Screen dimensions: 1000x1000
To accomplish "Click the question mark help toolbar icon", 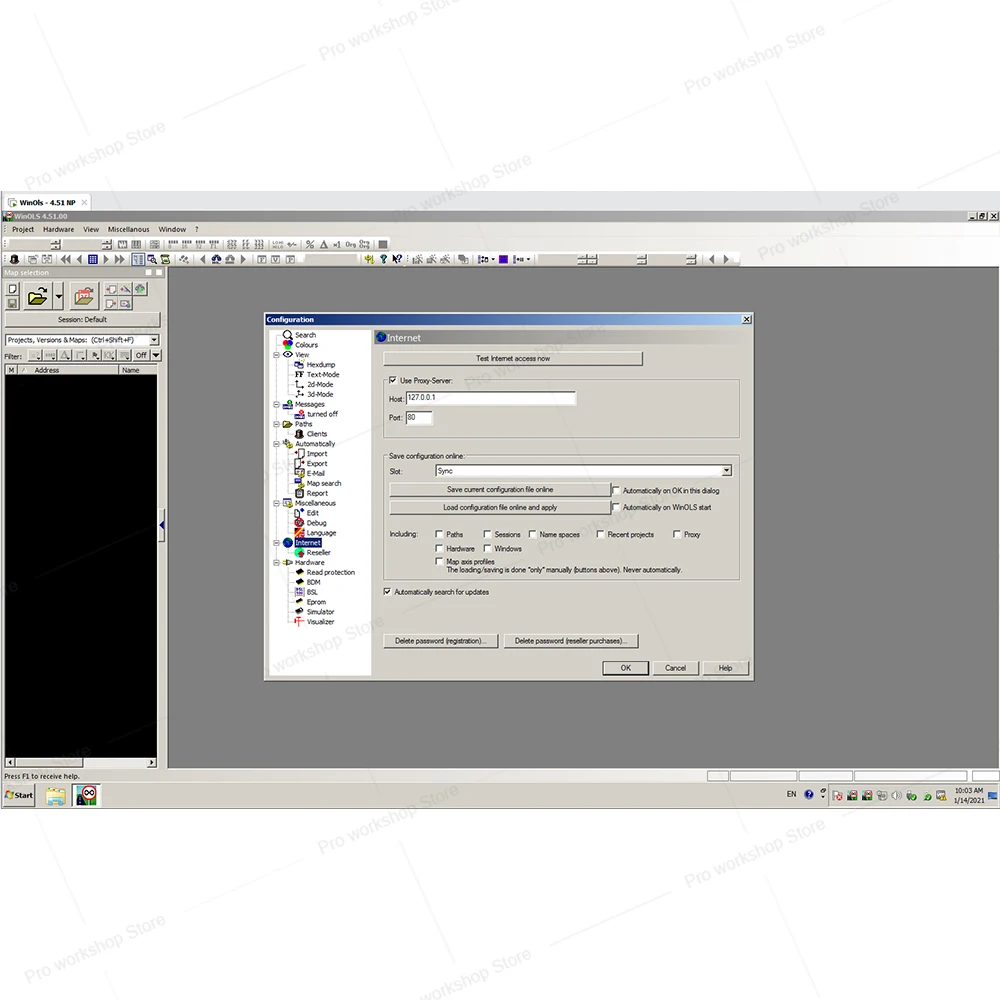I will [x=383, y=260].
